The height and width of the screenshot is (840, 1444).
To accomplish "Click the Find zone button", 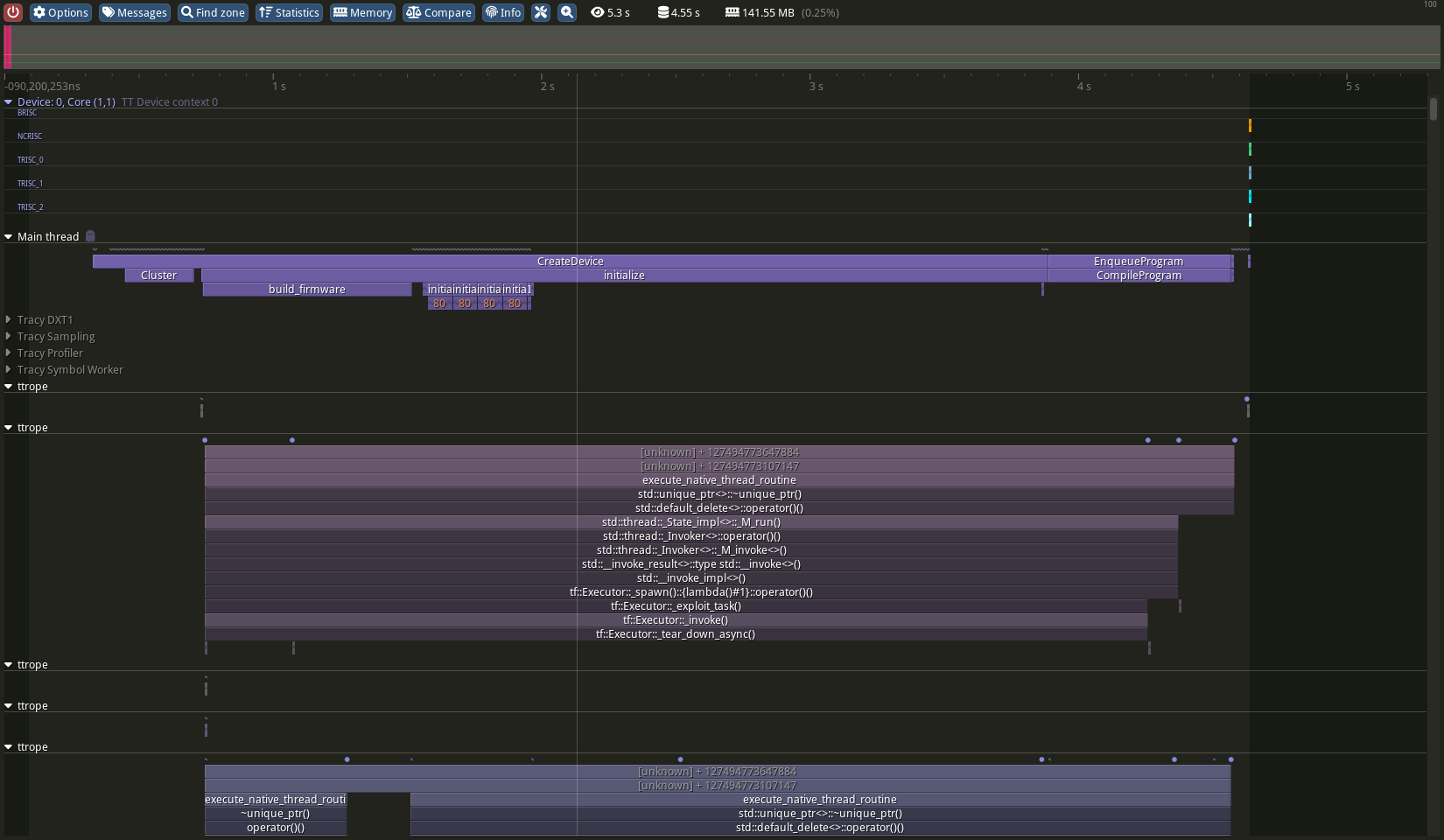I will point(213,12).
